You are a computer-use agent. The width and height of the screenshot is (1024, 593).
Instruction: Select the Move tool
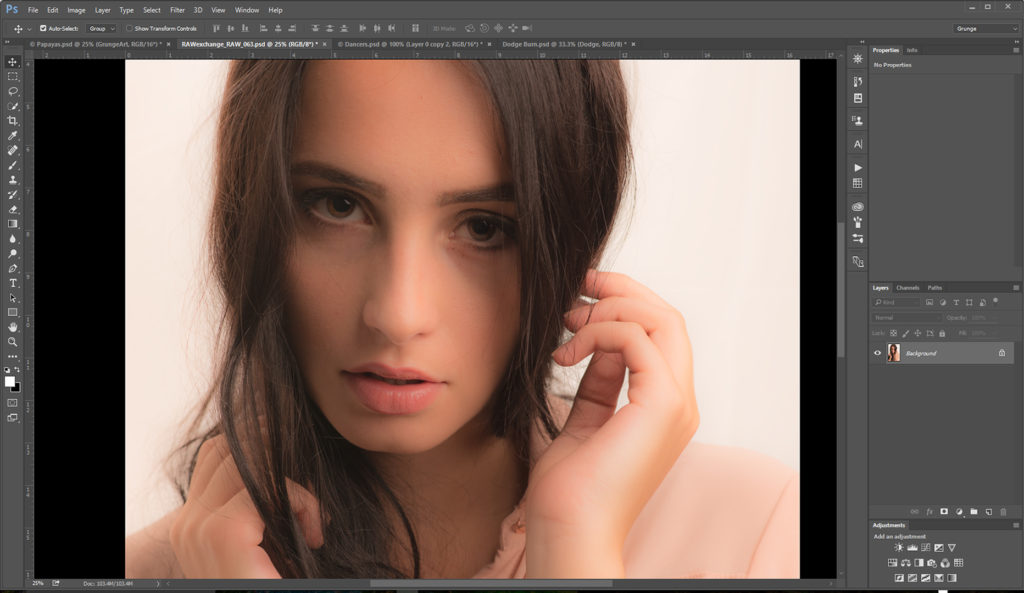tap(13, 61)
